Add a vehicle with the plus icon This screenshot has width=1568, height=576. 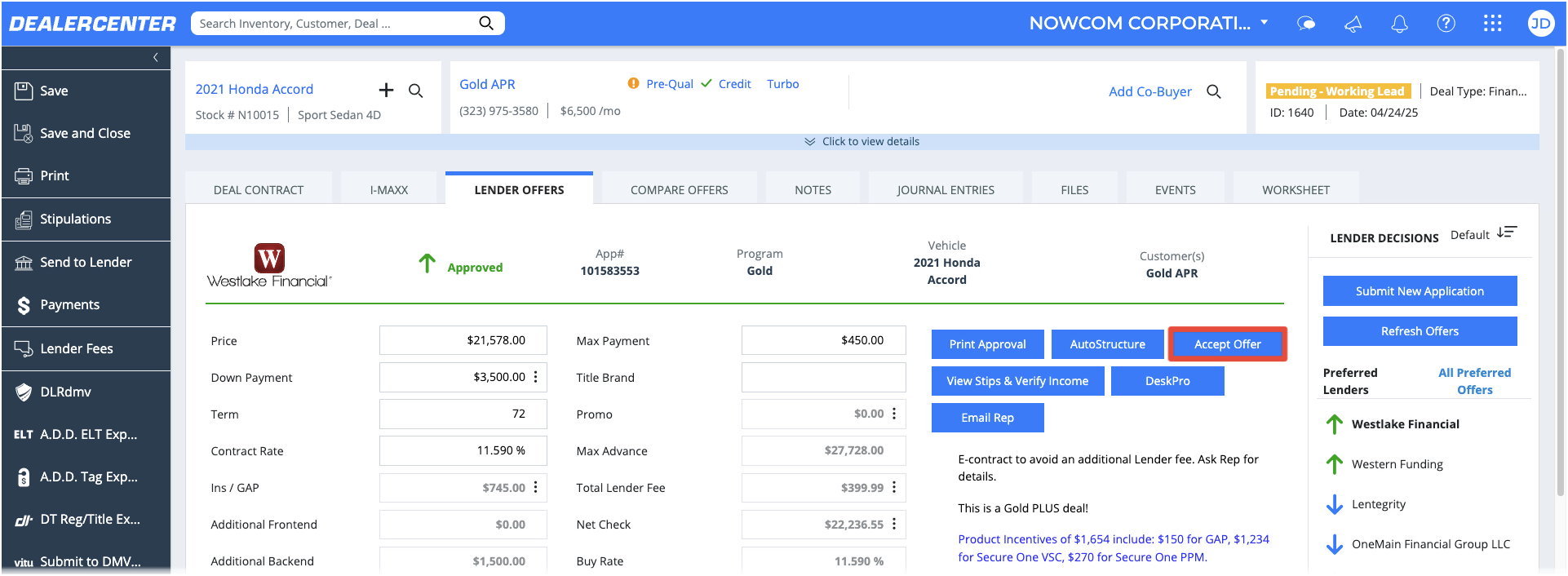click(386, 90)
